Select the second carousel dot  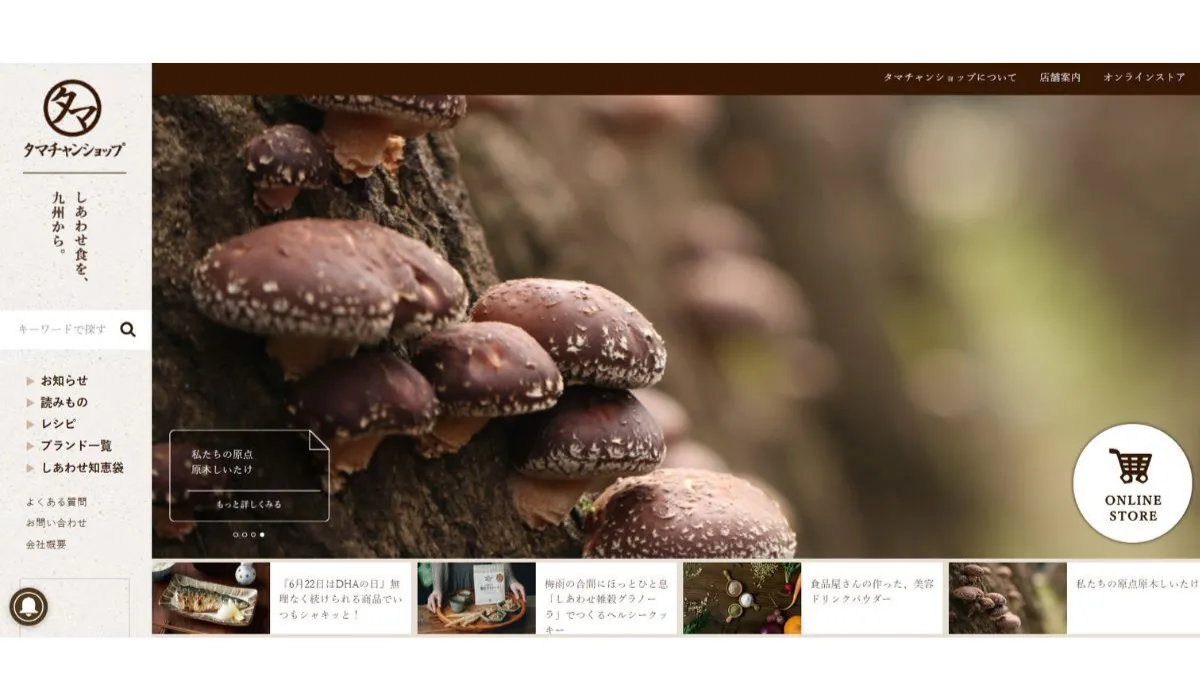pyautogui.click(x=245, y=535)
